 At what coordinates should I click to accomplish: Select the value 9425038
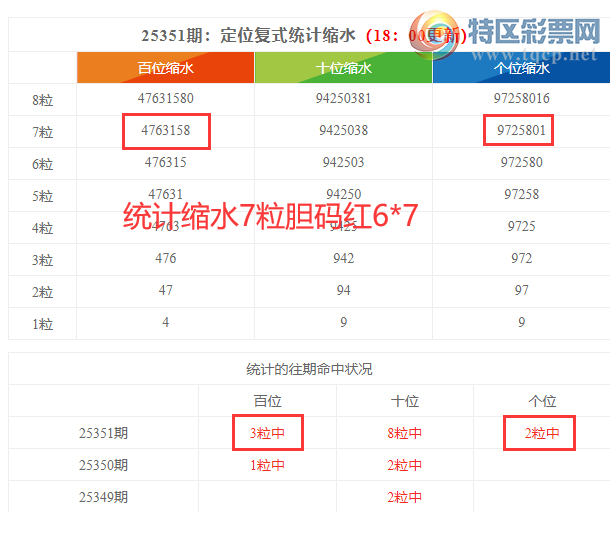(x=344, y=130)
